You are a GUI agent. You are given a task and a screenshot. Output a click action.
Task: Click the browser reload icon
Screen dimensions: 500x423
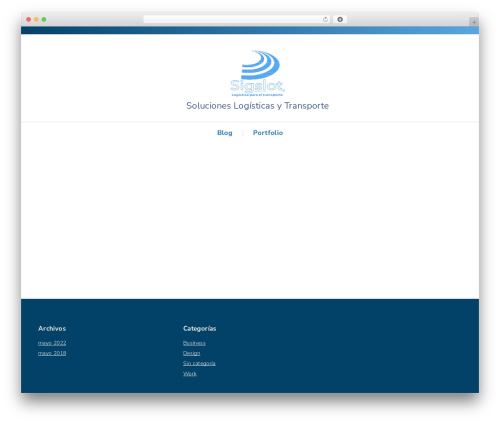pos(325,19)
